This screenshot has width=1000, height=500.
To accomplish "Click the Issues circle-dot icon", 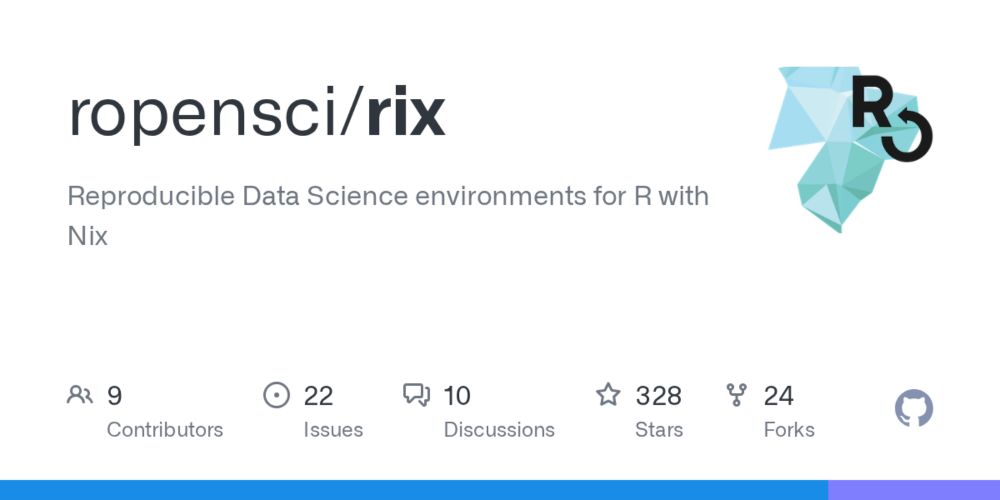I will click(x=276, y=395).
